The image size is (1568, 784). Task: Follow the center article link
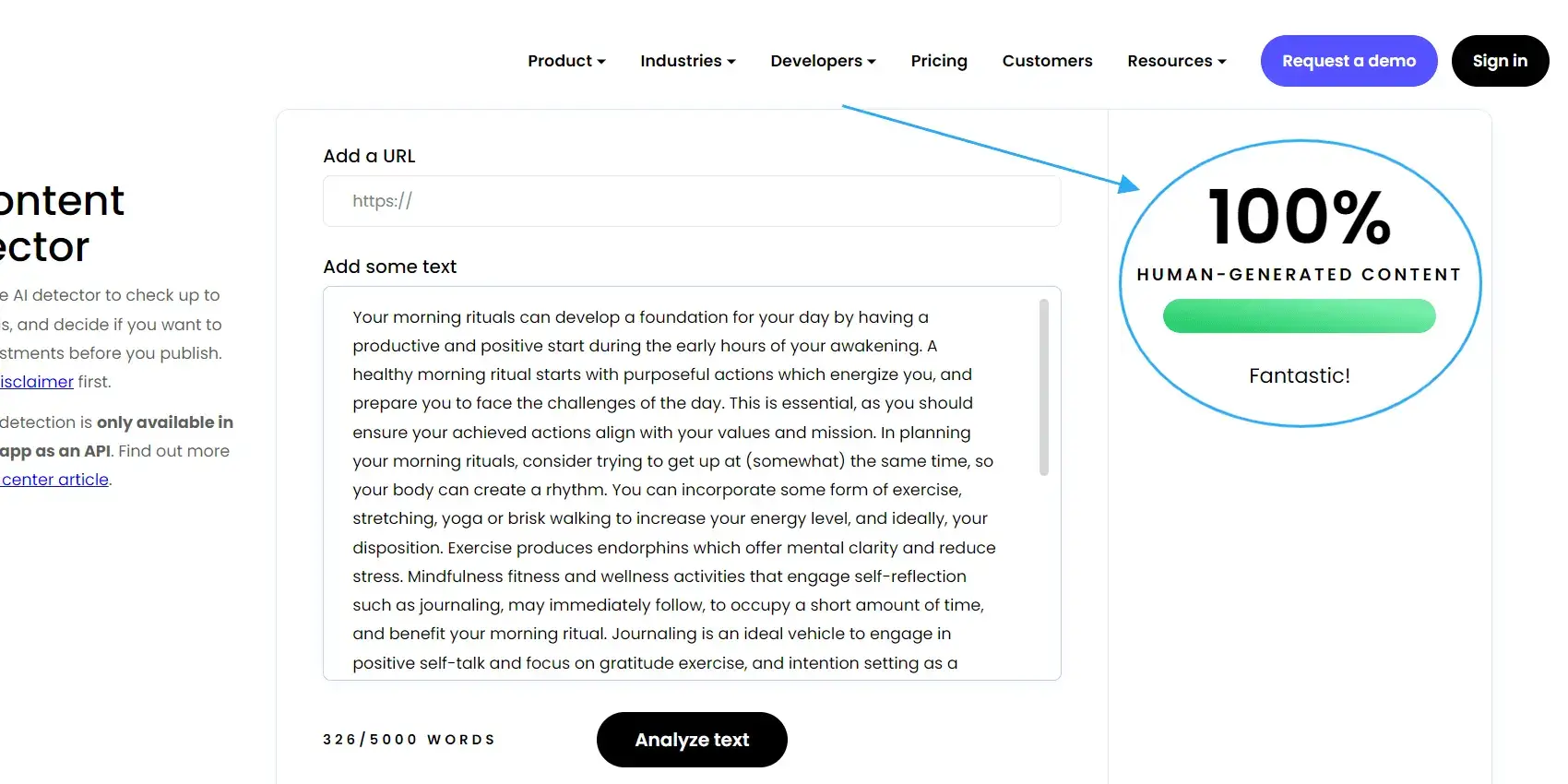55,480
